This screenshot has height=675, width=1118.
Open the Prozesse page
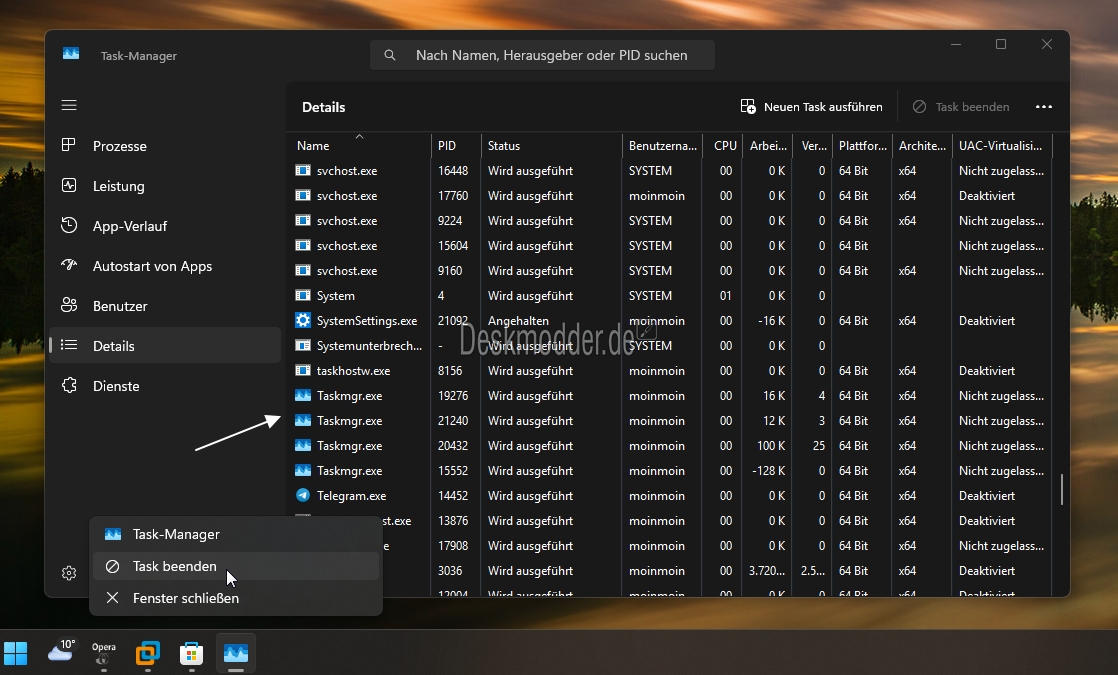click(119, 146)
